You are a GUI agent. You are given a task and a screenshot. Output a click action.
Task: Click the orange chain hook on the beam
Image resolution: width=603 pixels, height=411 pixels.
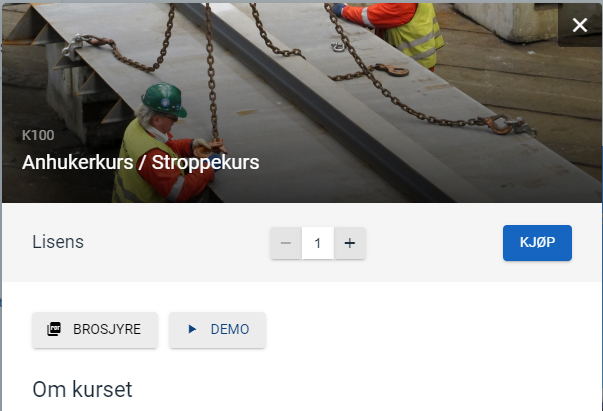[392, 70]
